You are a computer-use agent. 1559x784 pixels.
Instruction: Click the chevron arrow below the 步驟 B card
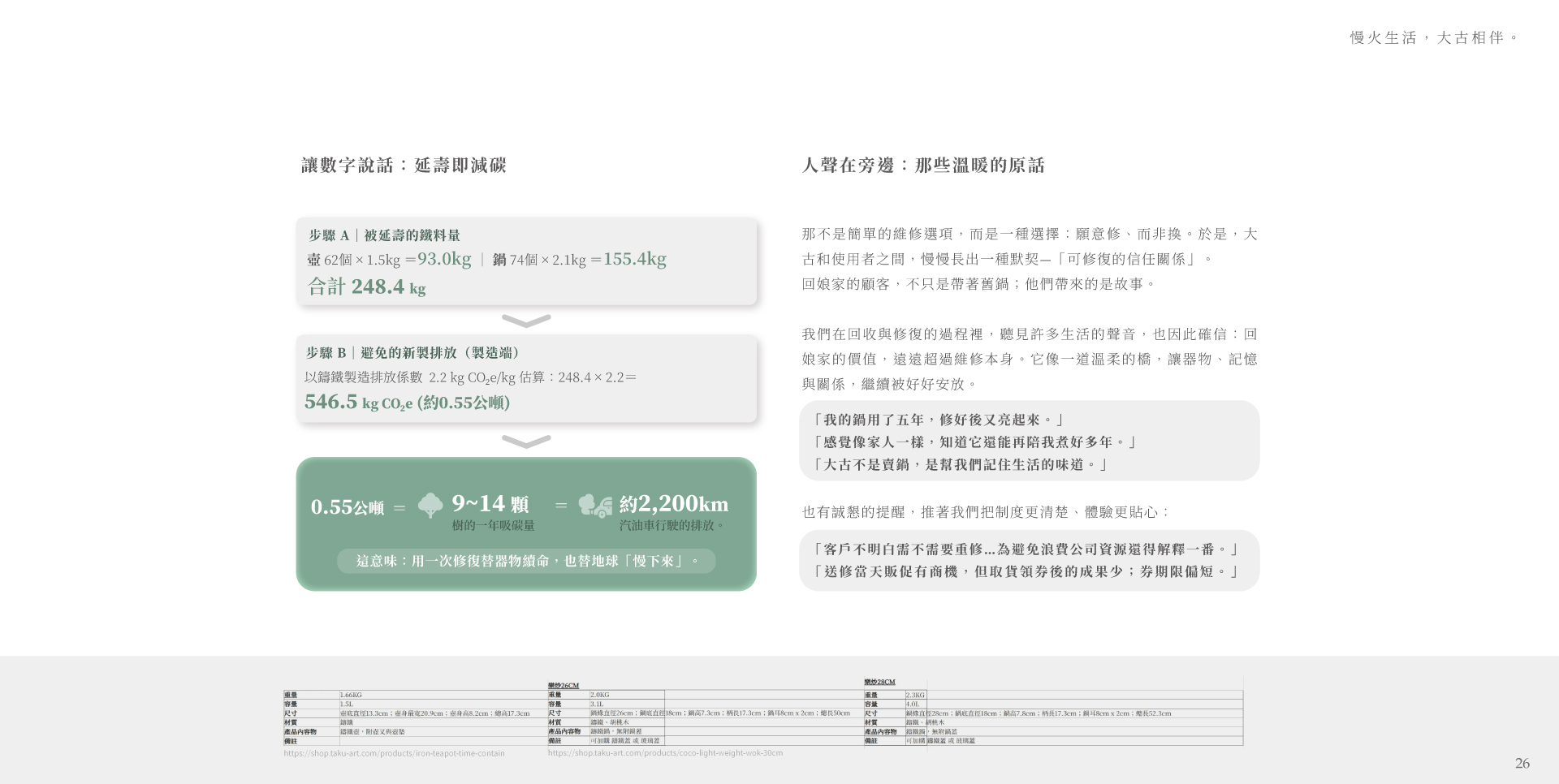(x=526, y=441)
